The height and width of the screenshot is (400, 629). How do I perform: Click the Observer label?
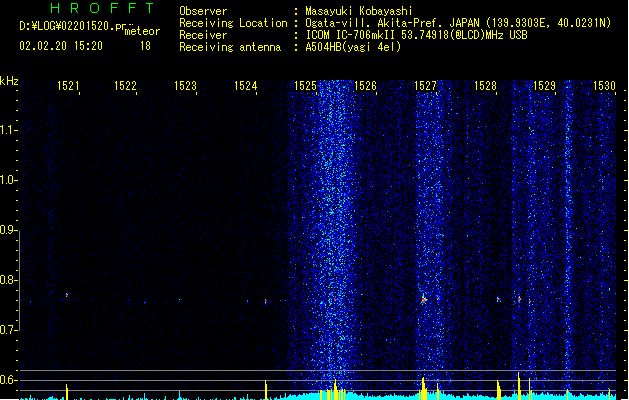coord(203,11)
